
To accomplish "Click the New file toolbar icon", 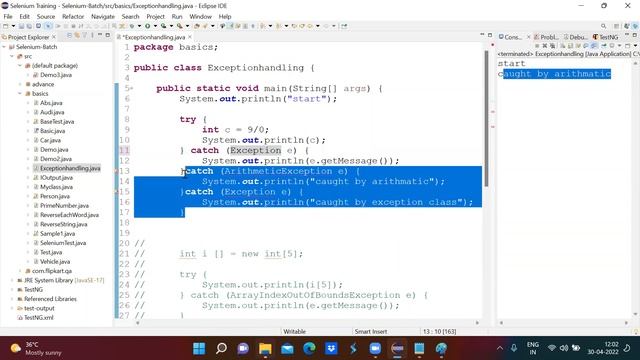I will (x=5, y=26).
